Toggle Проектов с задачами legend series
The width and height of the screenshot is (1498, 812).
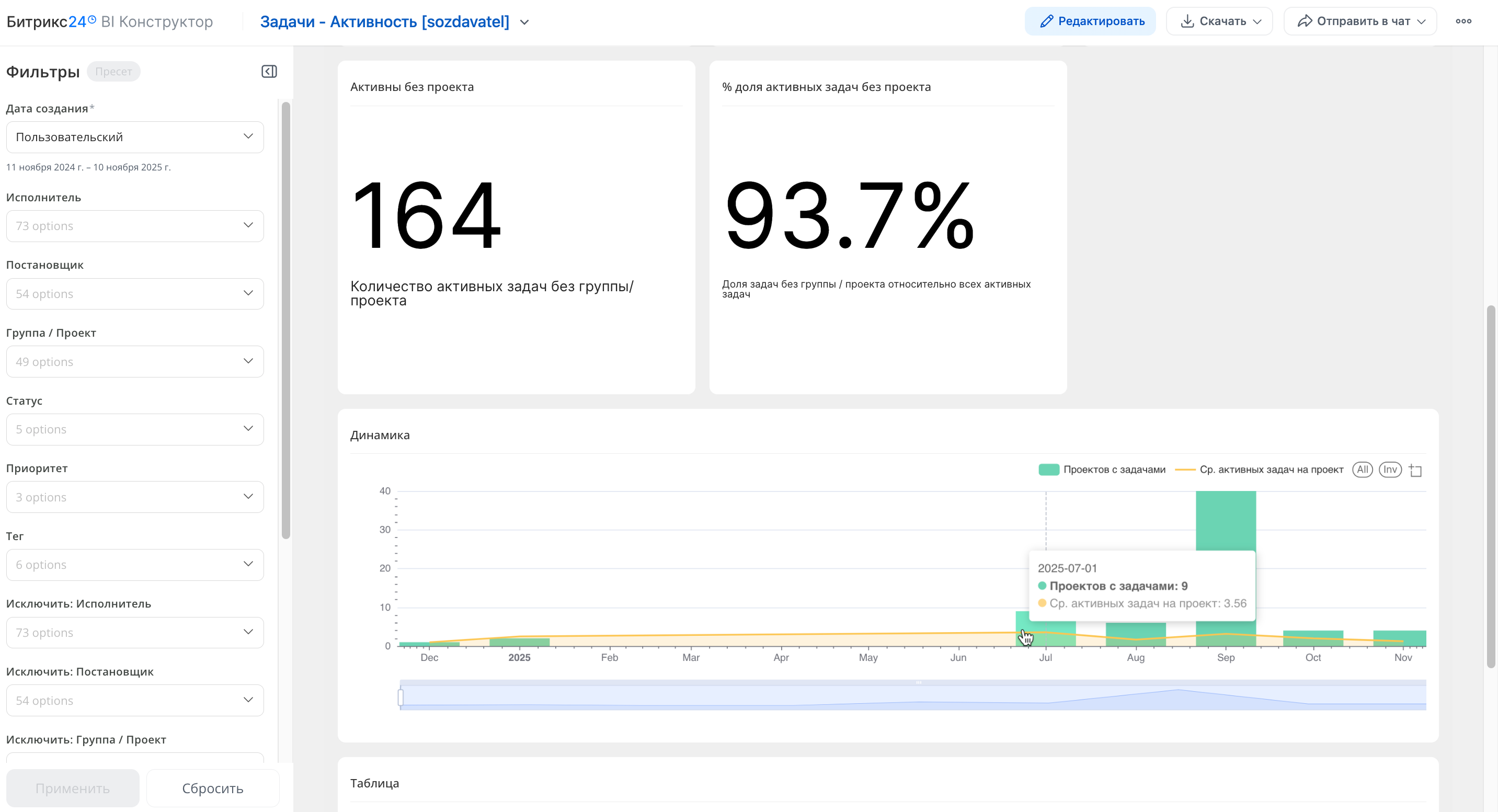point(1102,470)
